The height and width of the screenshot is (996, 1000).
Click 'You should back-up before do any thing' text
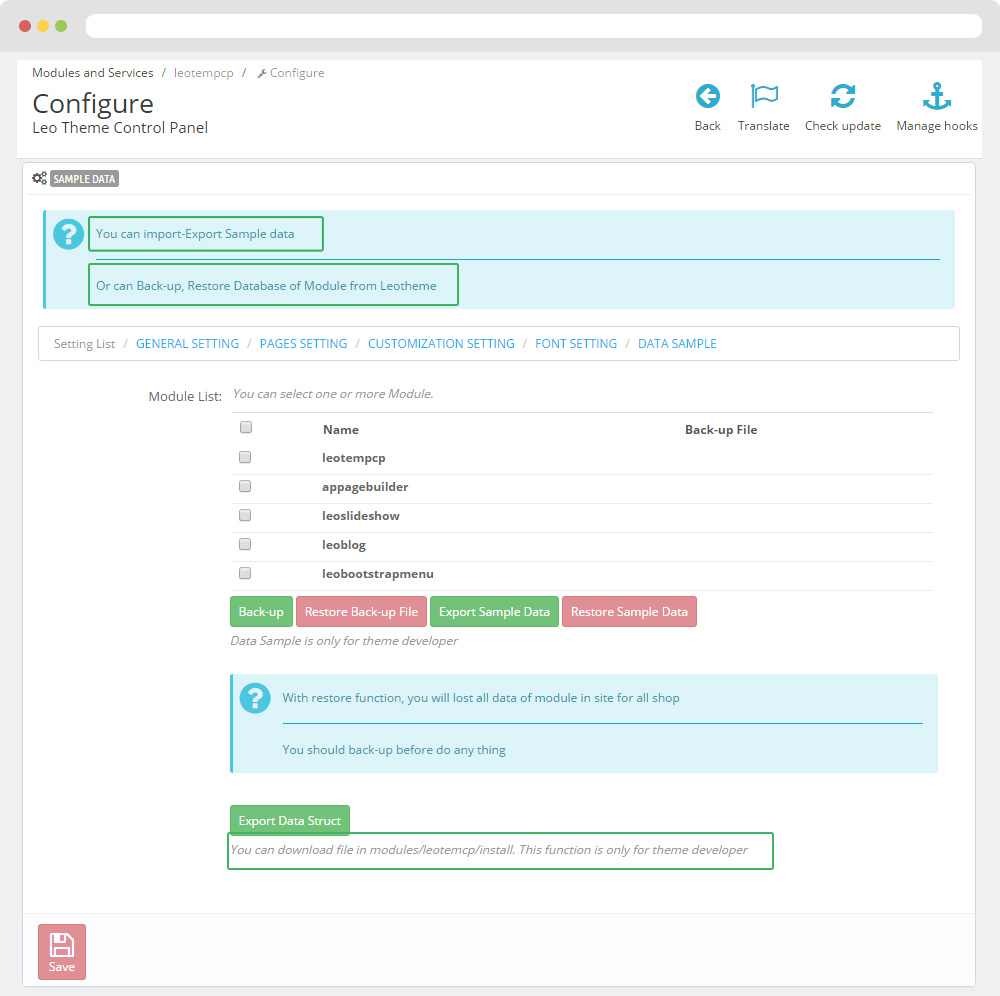(x=393, y=751)
